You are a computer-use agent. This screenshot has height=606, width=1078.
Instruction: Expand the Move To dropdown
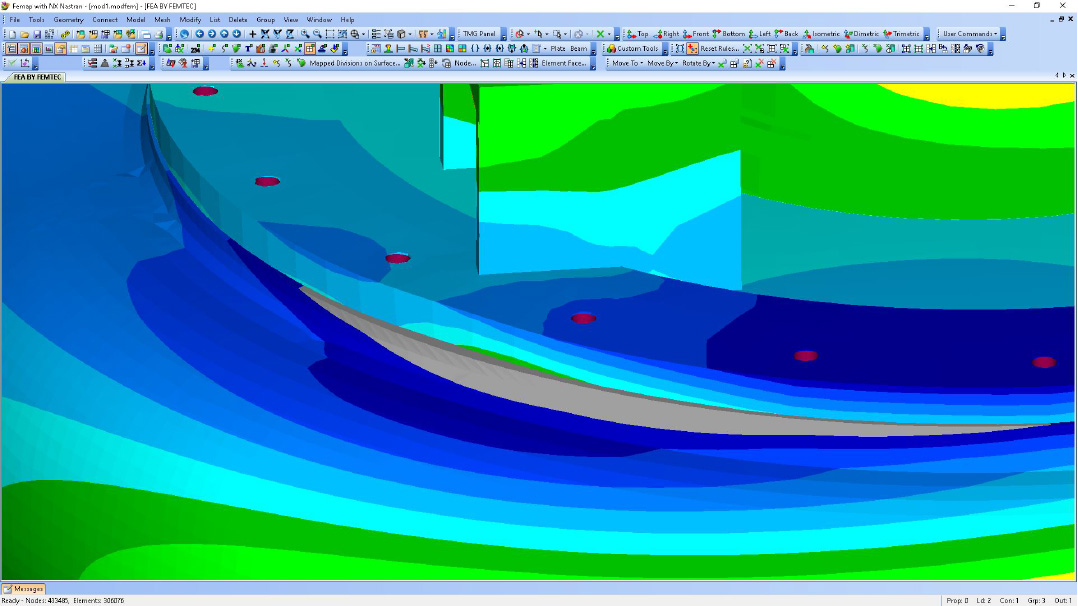point(627,63)
